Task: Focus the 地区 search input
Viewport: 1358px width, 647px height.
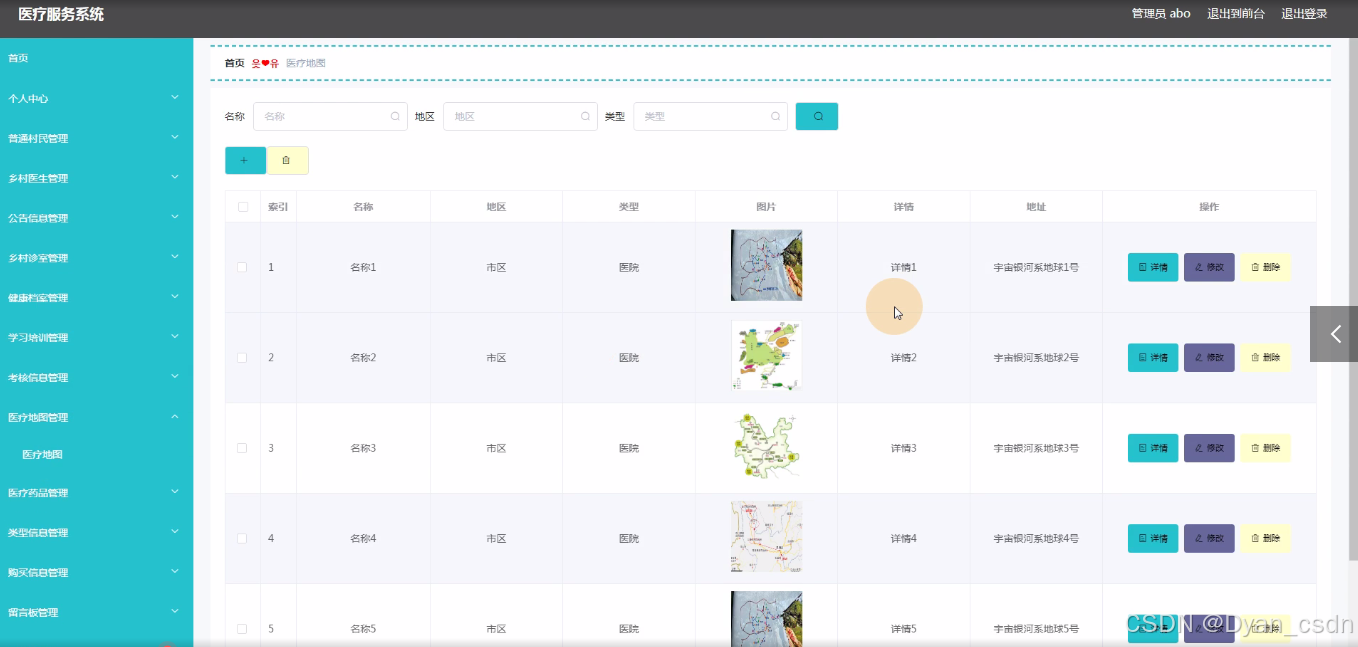Action: [520, 116]
